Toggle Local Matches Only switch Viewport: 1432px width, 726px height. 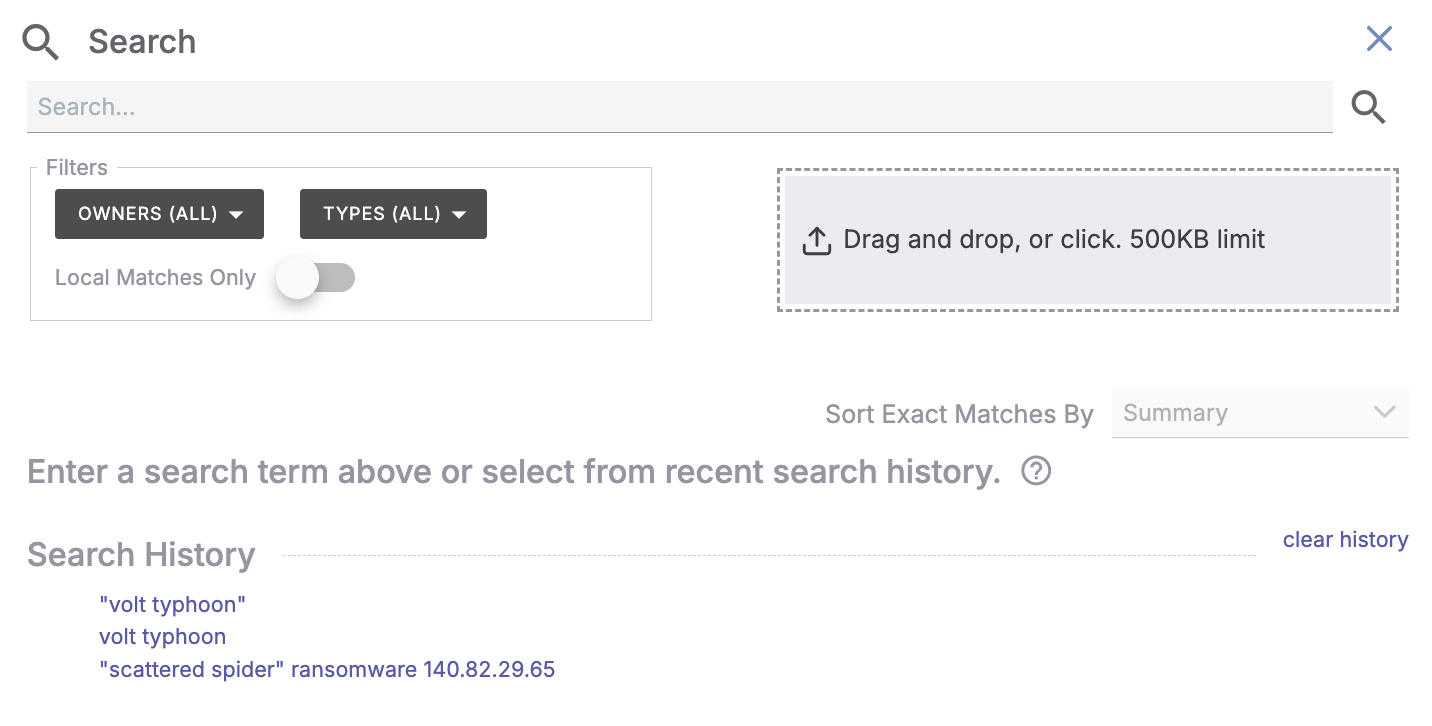pos(315,278)
